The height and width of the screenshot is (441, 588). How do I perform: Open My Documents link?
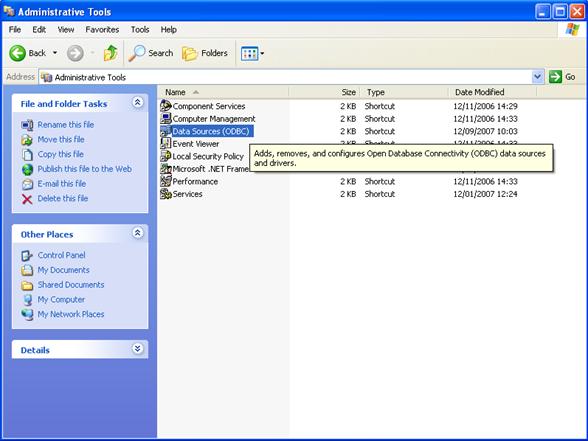point(63,270)
